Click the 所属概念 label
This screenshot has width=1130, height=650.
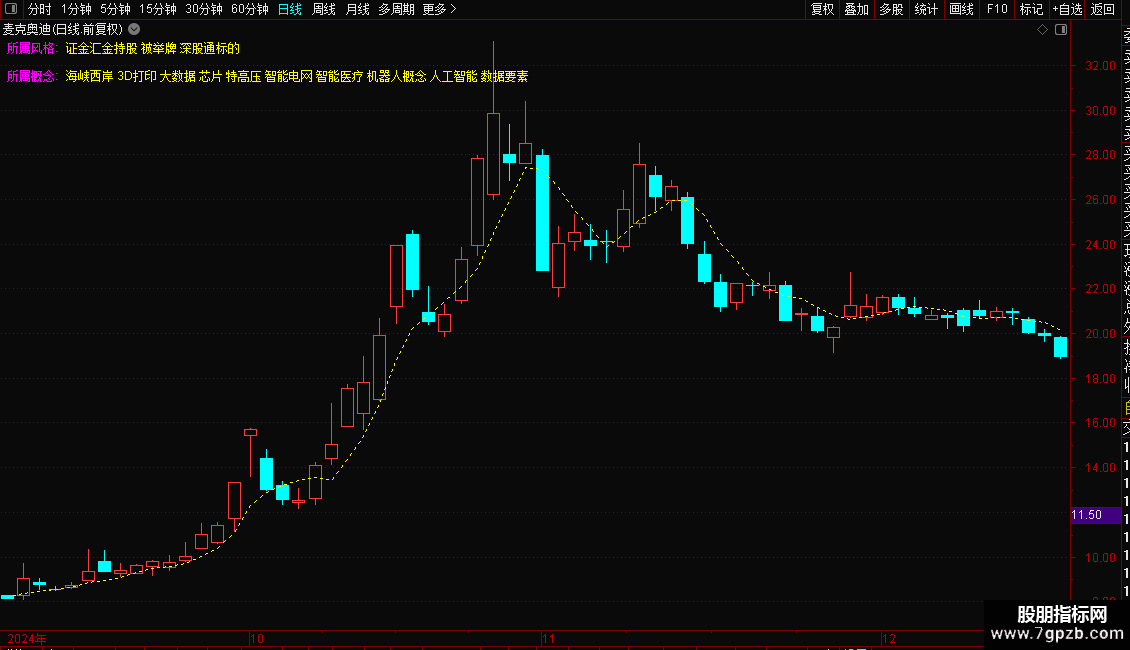(x=31, y=76)
